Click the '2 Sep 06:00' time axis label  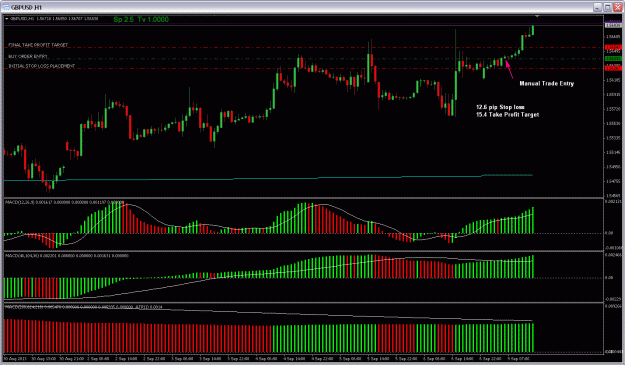pos(98,359)
